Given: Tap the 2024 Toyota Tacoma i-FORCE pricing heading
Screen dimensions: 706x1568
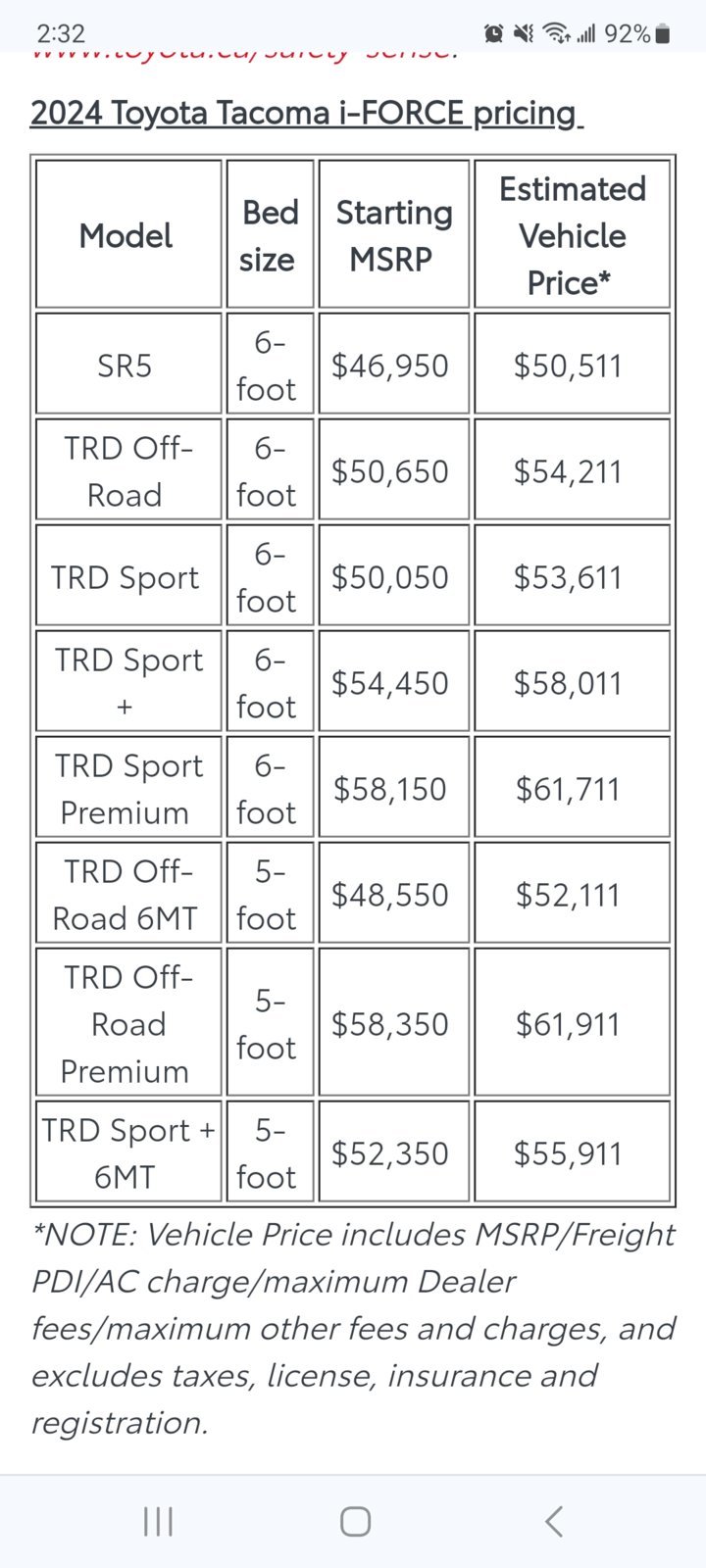Looking at the screenshot, I should [307, 113].
